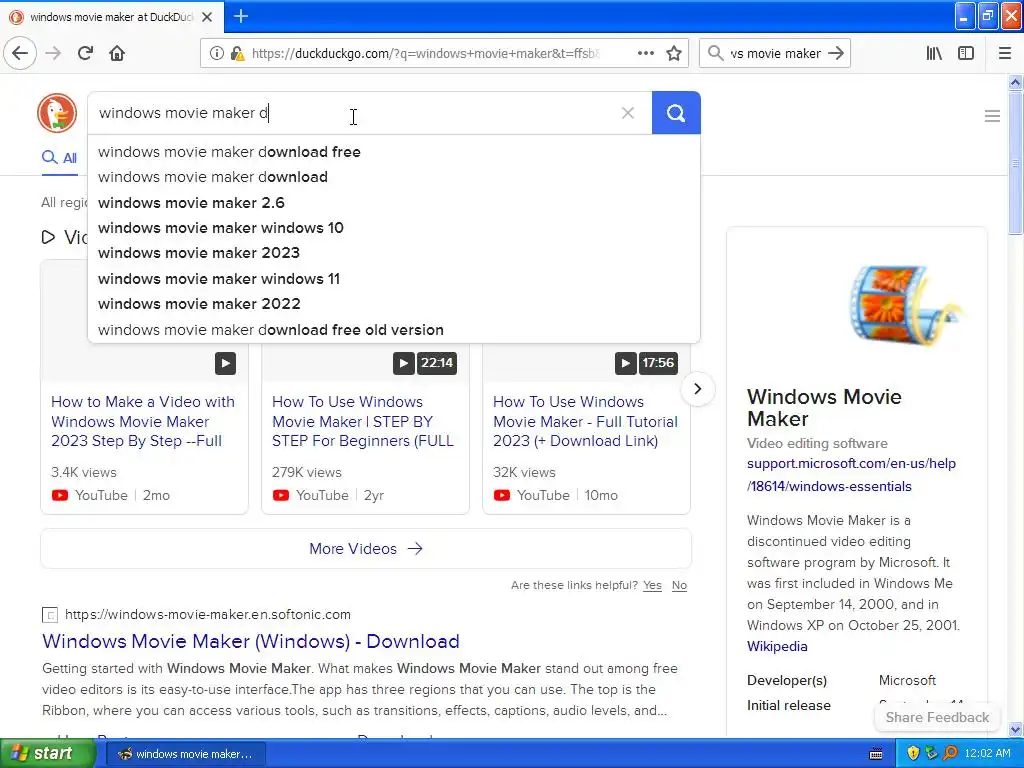1024x768 pixels.
Task: Open the Firefox hamburger menu
Action: pyautogui.click(x=1005, y=53)
